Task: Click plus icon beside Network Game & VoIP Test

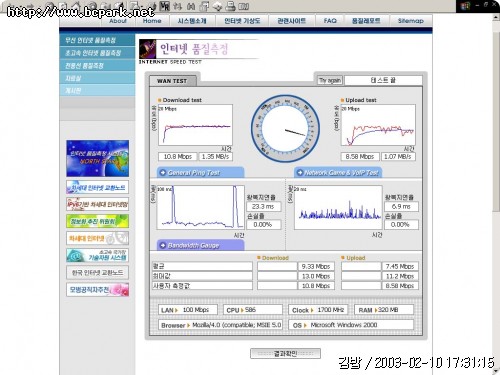Action: (x=300, y=172)
